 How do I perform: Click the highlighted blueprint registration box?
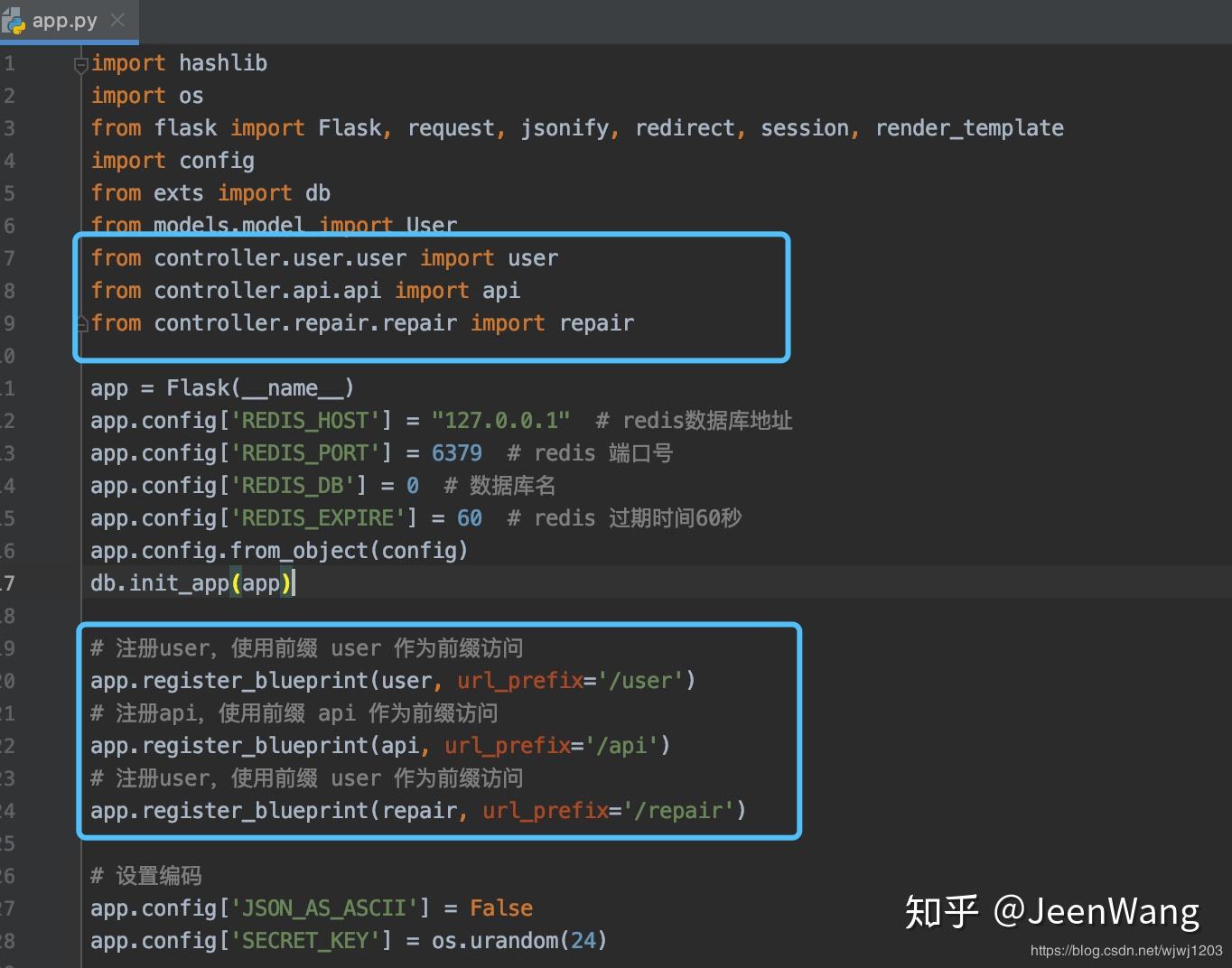pyautogui.click(x=437, y=730)
